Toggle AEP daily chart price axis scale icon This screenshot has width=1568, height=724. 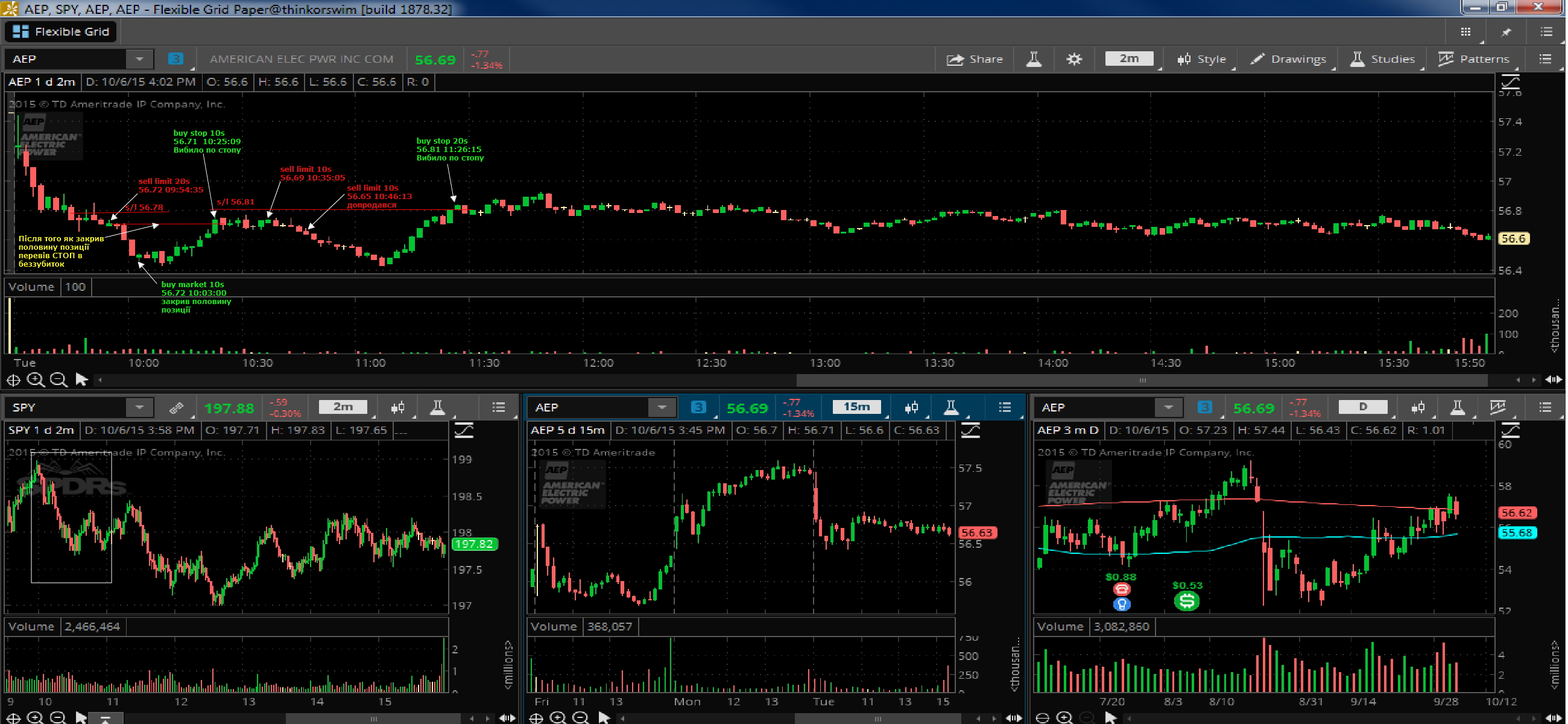[1511, 431]
